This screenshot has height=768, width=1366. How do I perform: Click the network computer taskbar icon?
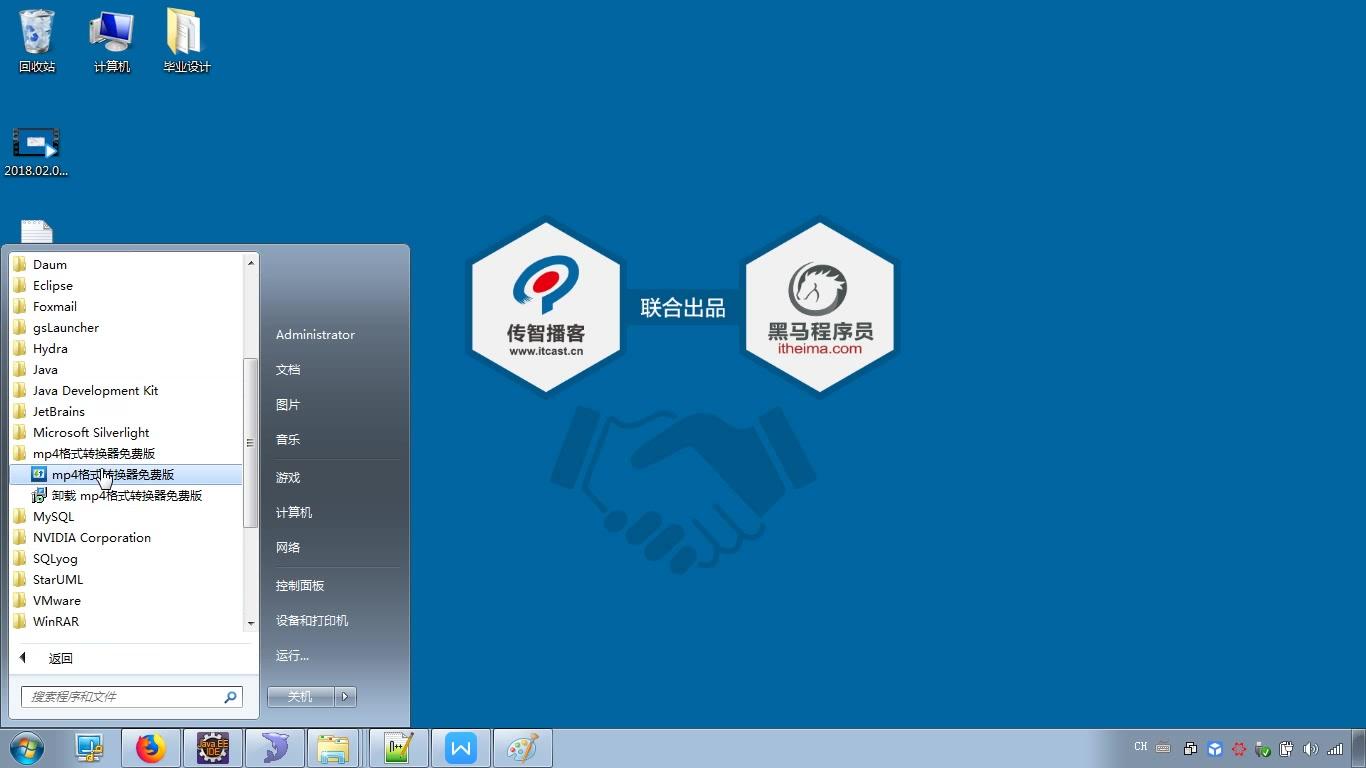click(89, 748)
